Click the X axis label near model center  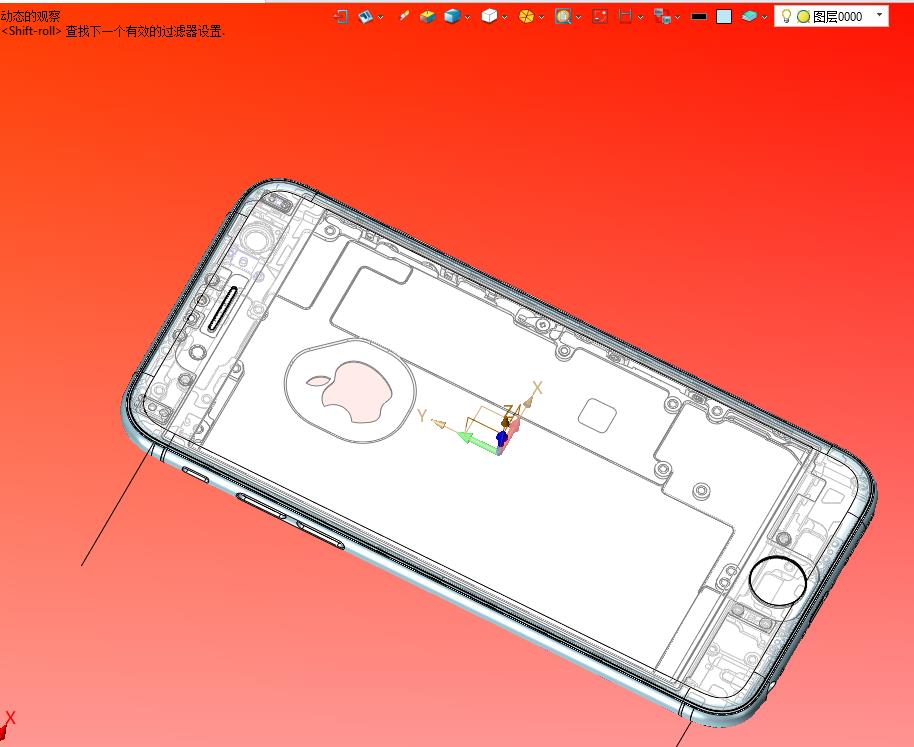coord(537,387)
